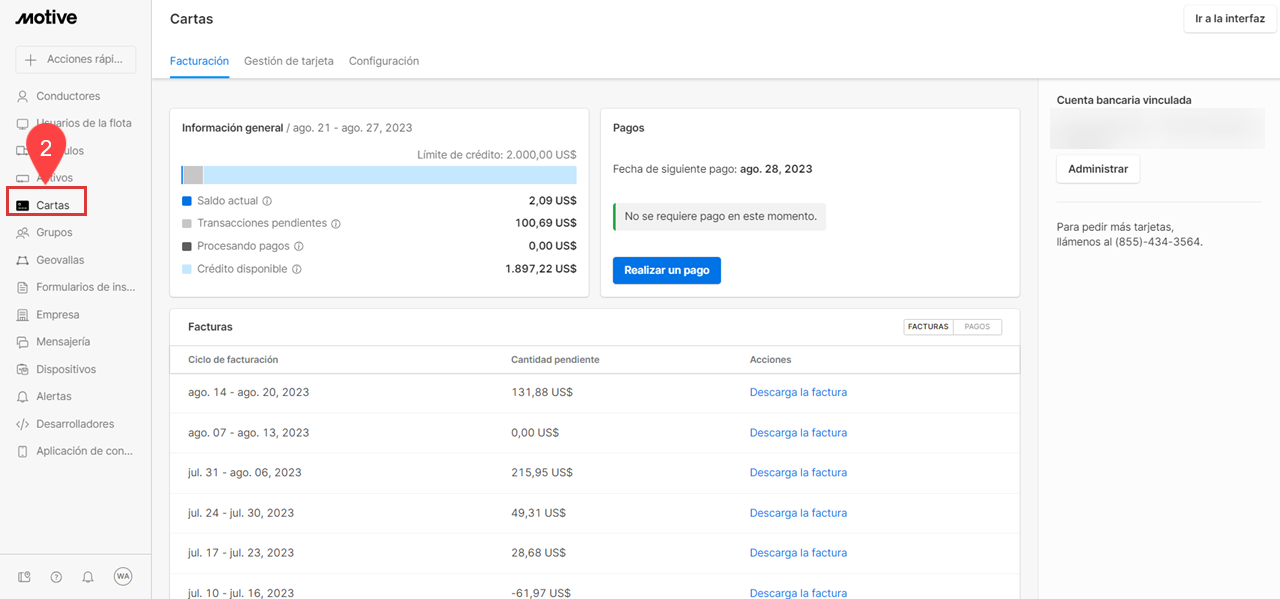The image size is (1280, 599).
Task: Click the notifications bell at sidebar bottom
Action: point(88,577)
